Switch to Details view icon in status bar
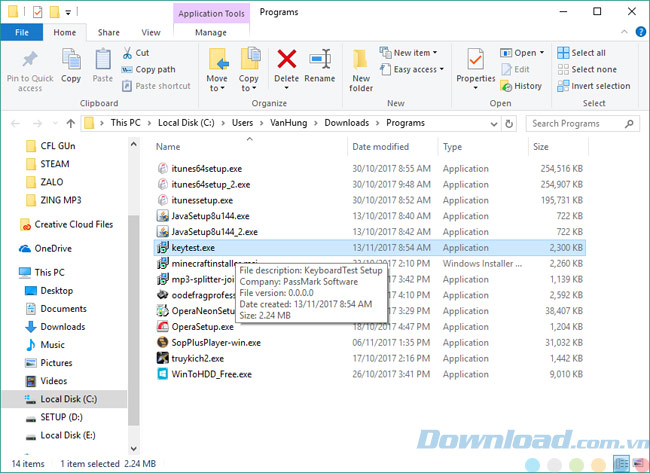Screen dimensions: 650x473 pos(621,464)
